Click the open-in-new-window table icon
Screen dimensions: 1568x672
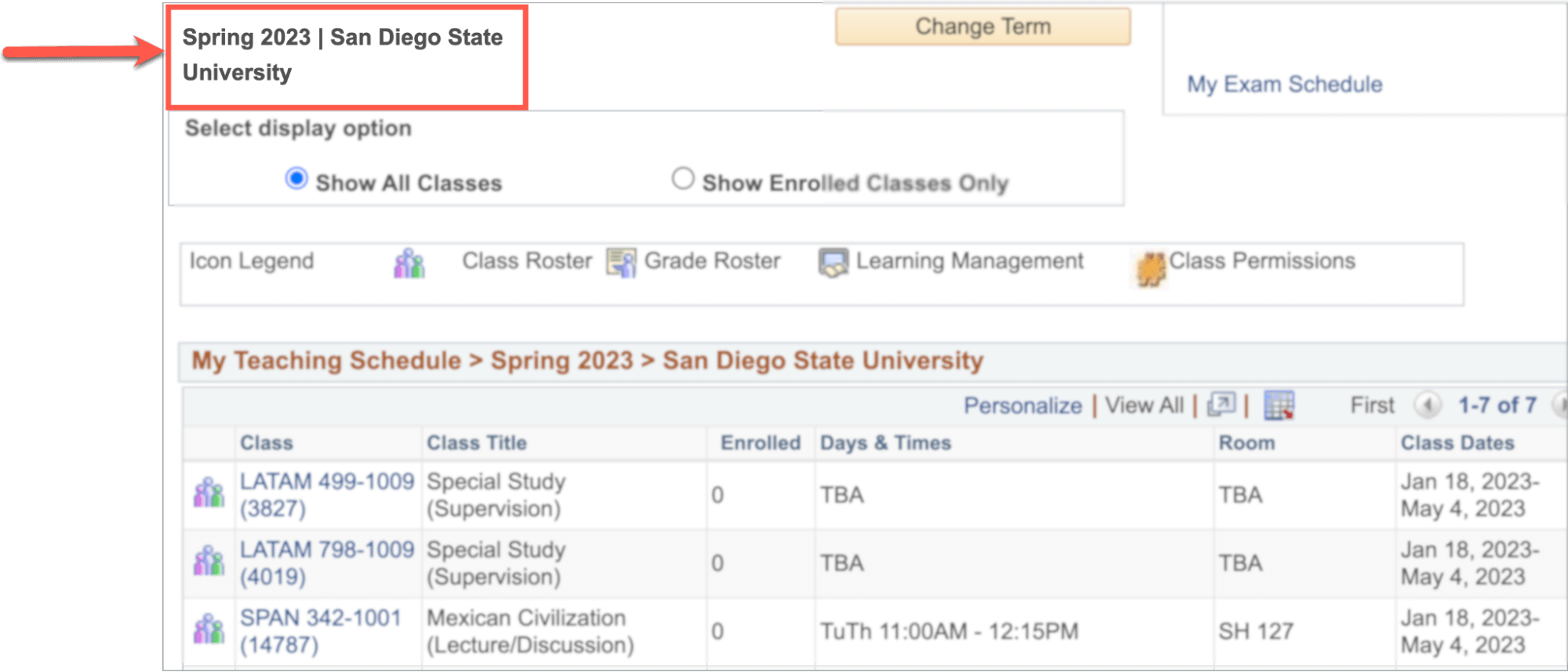point(1221,405)
